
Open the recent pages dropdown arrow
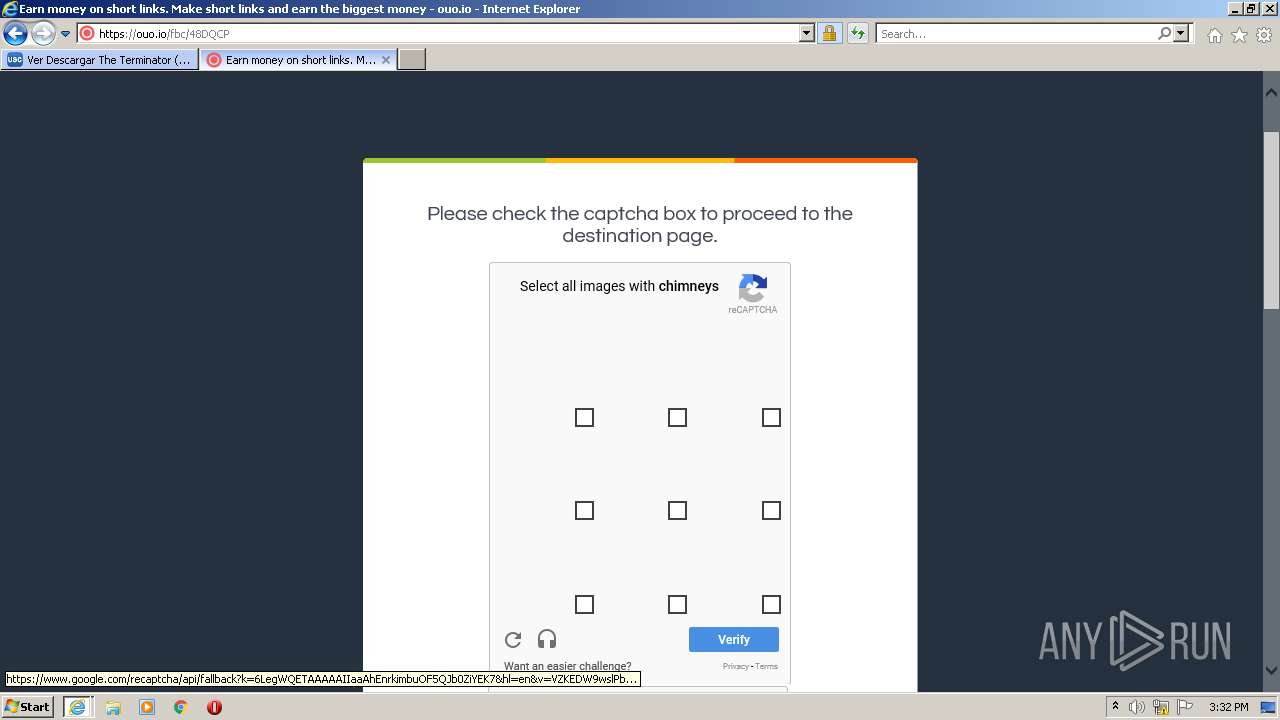[x=66, y=34]
